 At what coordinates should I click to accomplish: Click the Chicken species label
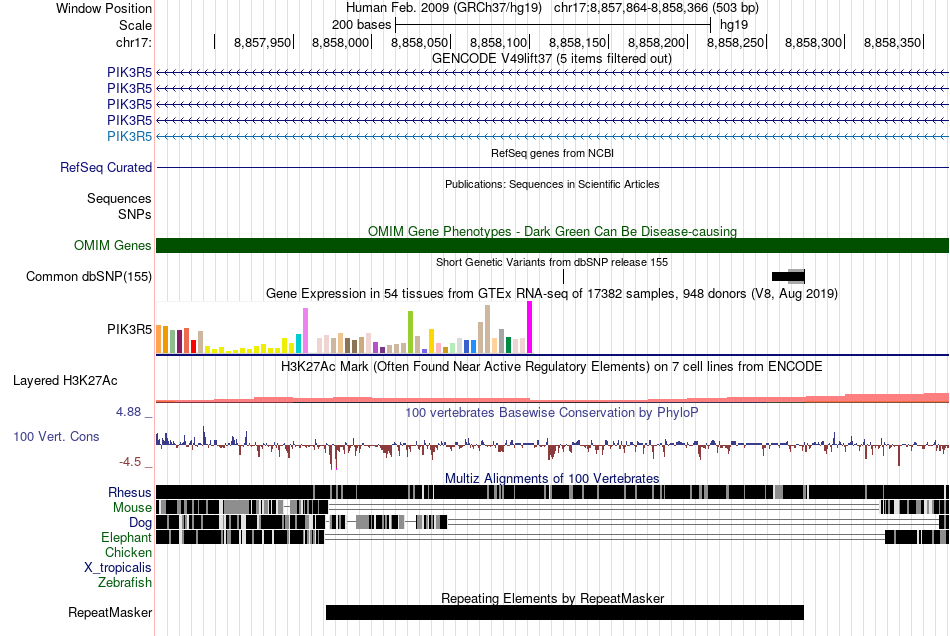click(x=128, y=552)
